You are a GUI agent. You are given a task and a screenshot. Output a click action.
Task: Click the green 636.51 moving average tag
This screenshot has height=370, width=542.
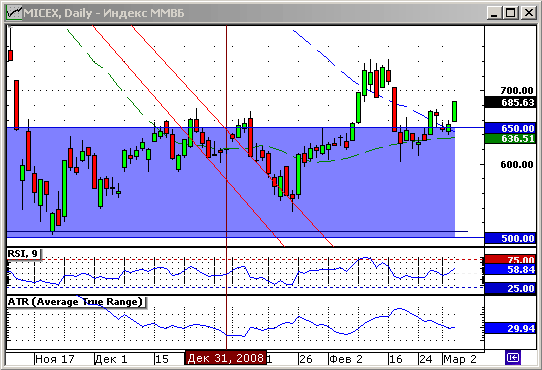511,139
